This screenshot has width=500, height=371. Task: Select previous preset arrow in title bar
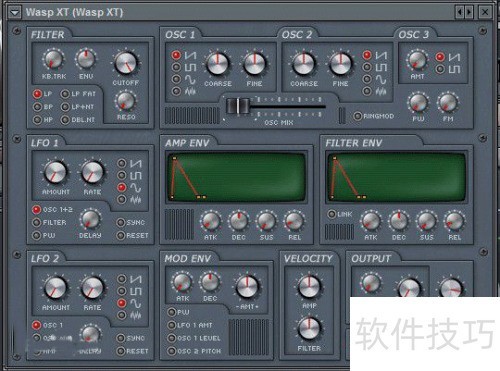point(460,12)
